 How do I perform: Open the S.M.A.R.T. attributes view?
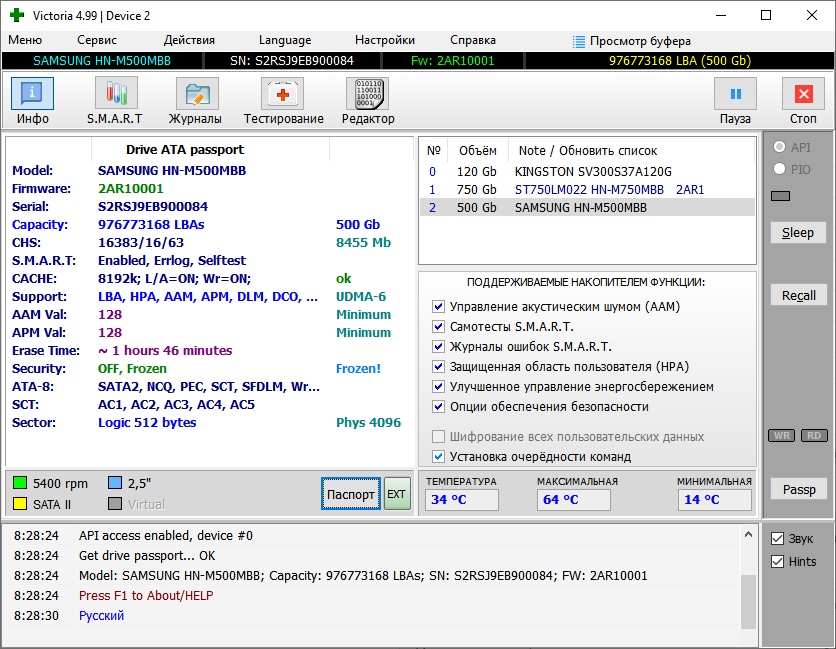(x=114, y=101)
